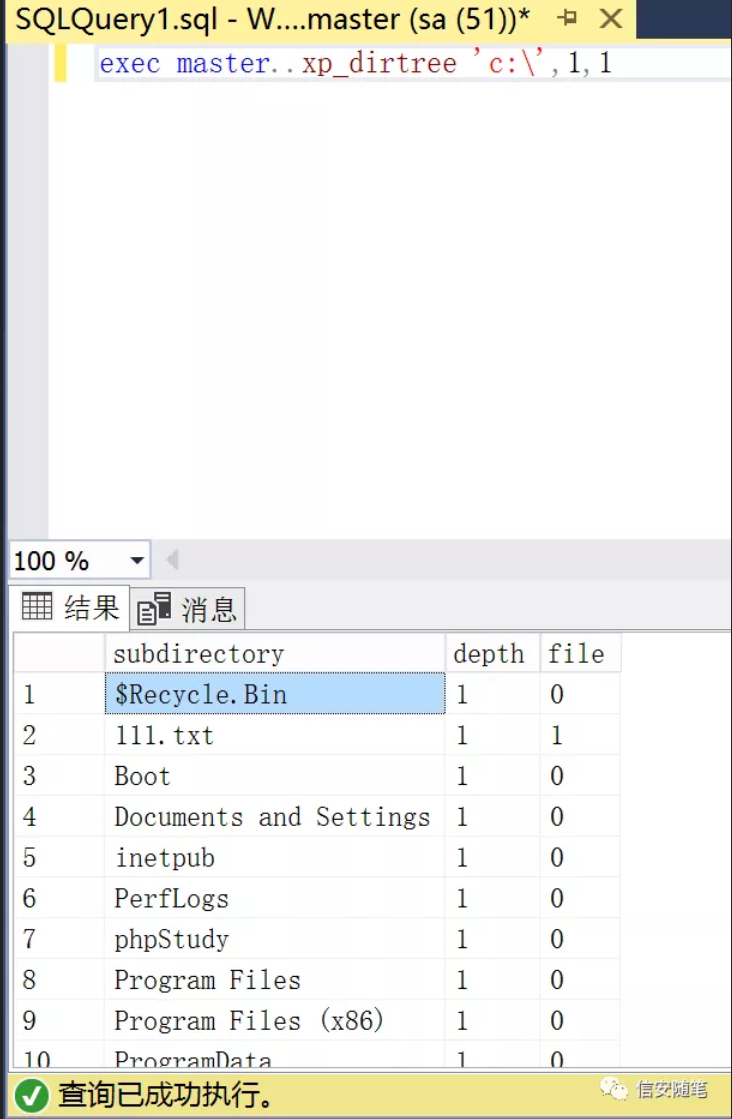Image resolution: width=732 pixels, height=1119 pixels.
Task: Place cursor in xp_dirtree query line
Action: tap(412, 64)
